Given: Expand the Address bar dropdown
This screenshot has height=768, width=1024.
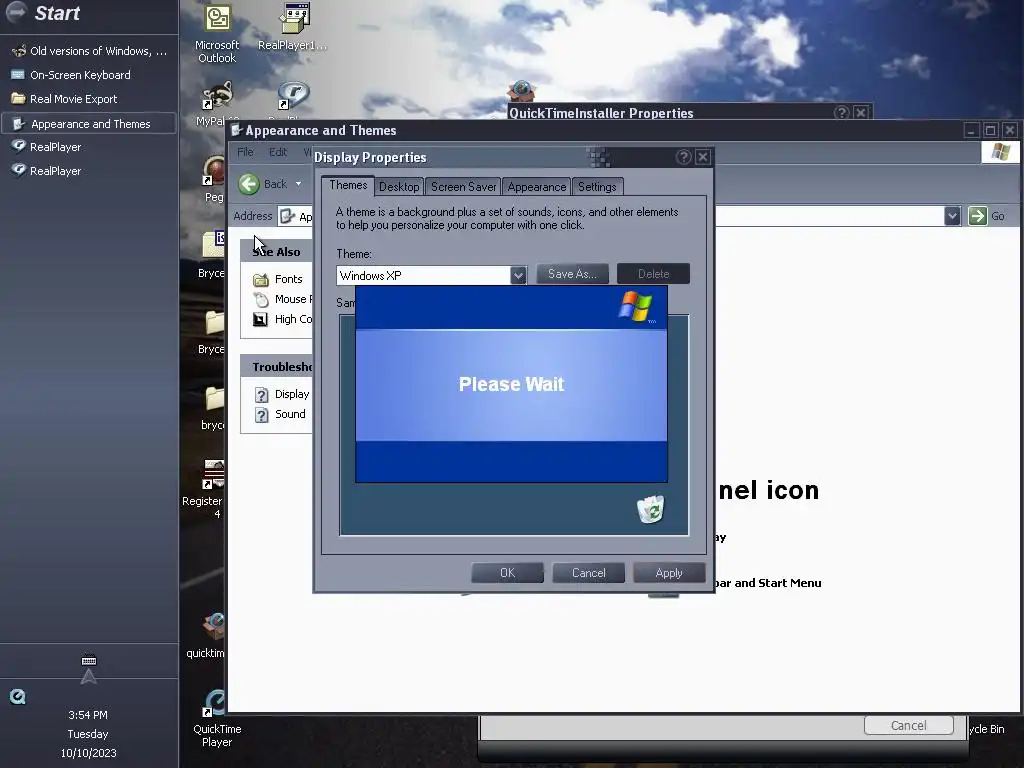Looking at the screenshot, I should [952, 216].
